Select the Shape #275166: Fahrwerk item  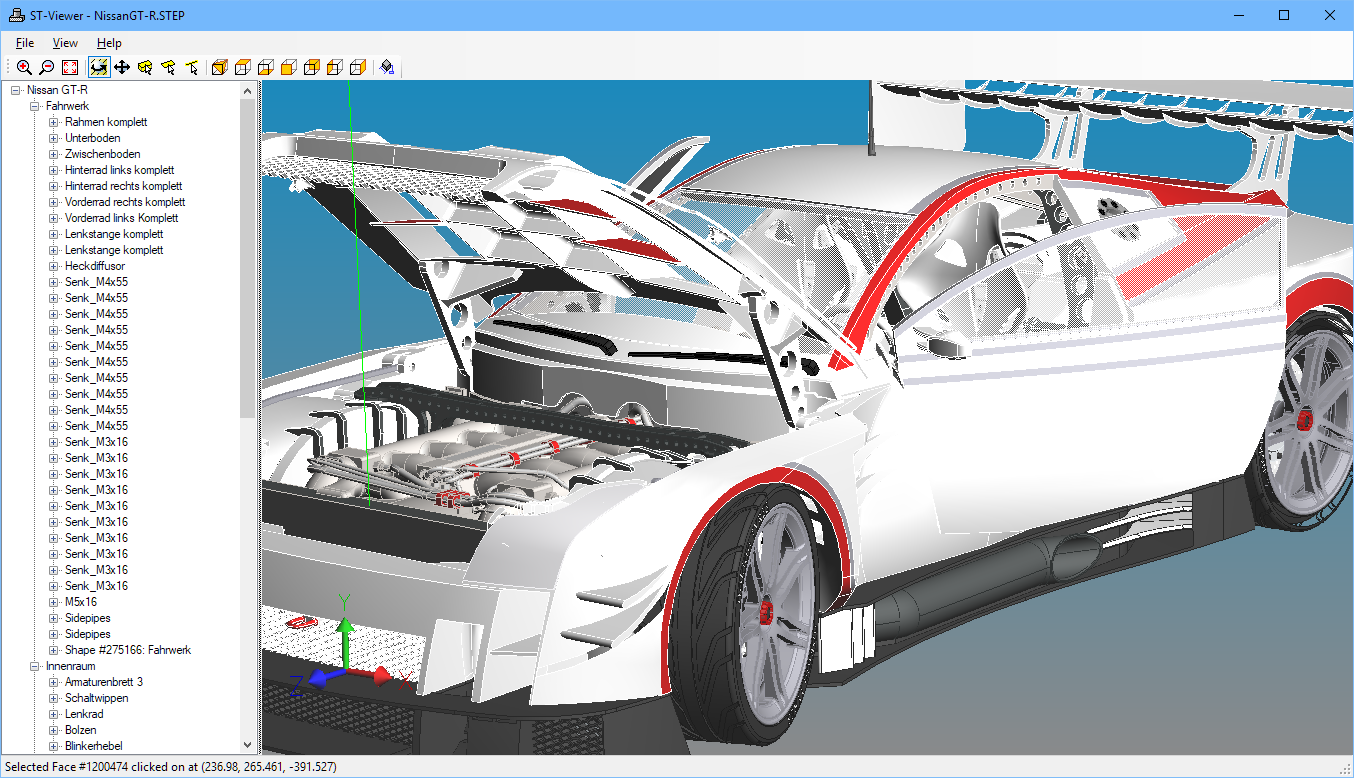pos(128,650)
